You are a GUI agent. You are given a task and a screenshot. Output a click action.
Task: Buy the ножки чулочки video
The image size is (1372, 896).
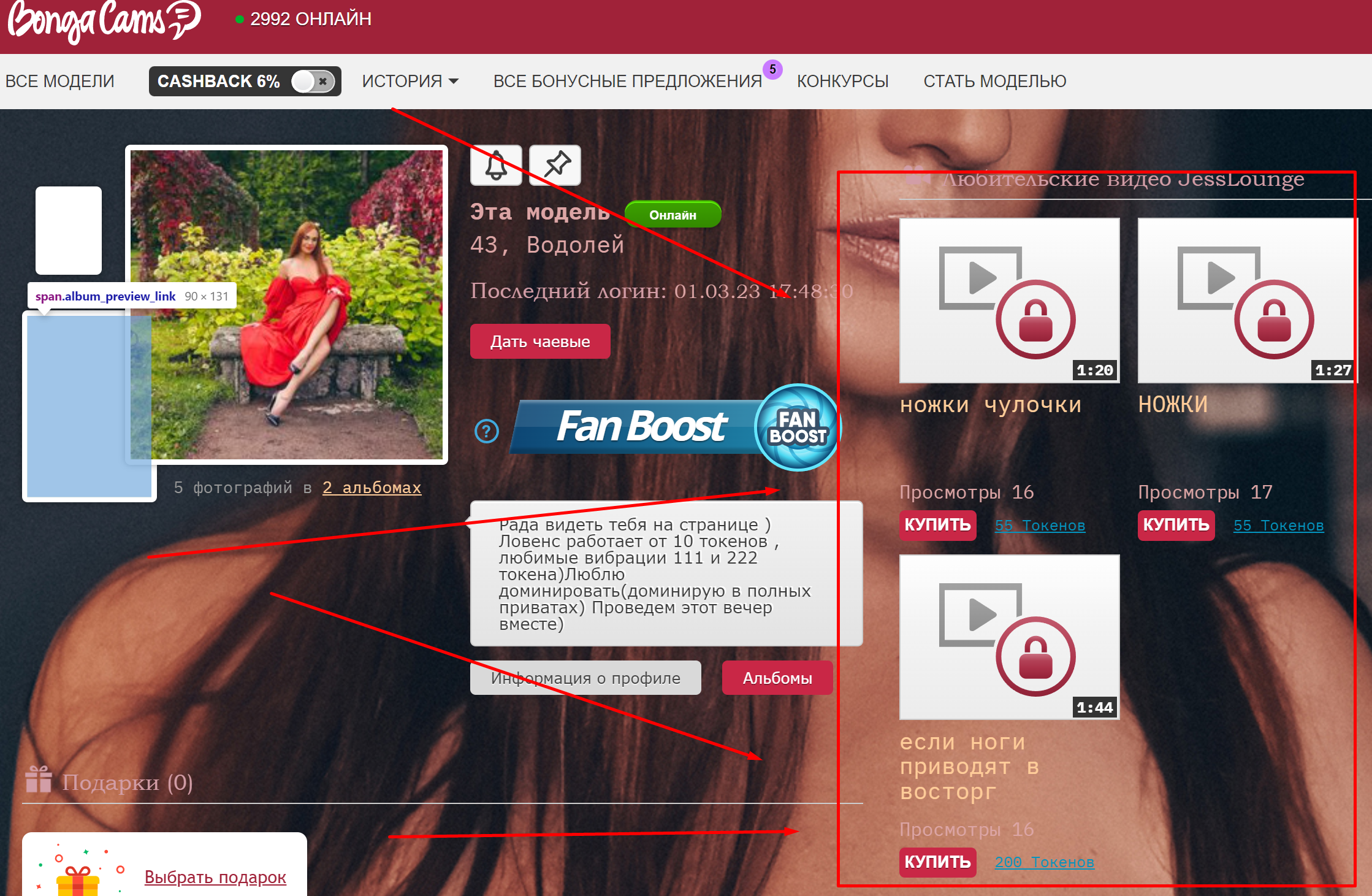[x=937, y=525]
